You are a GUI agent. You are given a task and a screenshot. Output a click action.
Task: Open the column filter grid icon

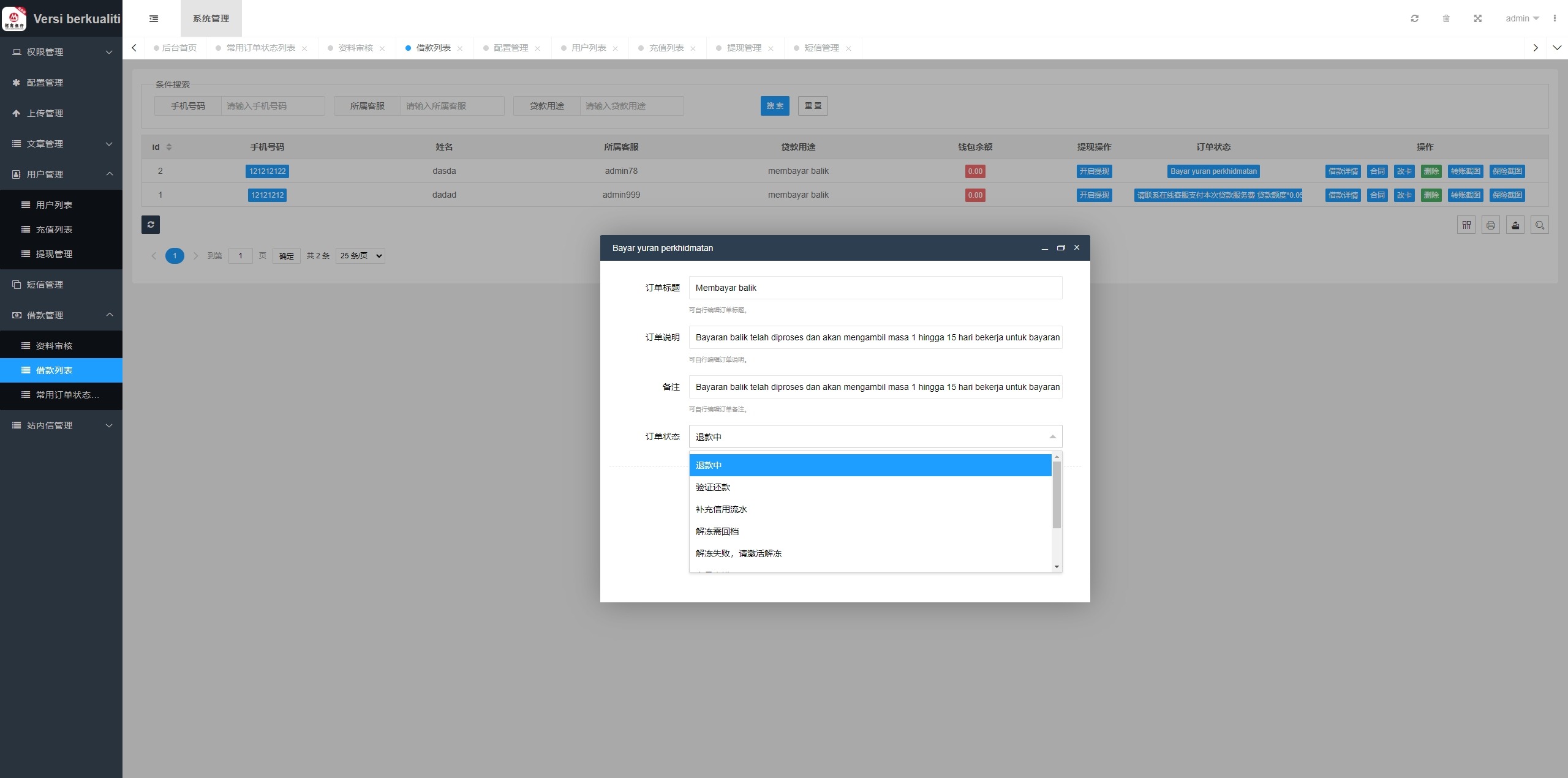(1466, 225)
